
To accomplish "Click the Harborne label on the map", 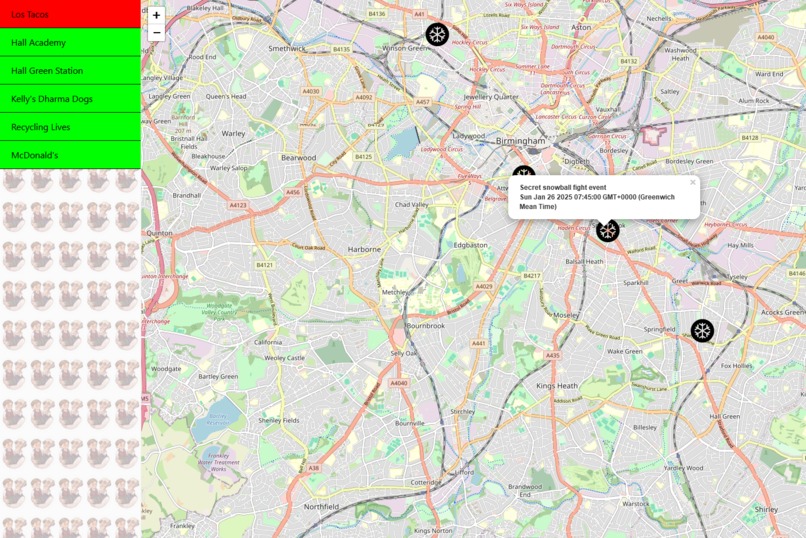I will (364, 249).
